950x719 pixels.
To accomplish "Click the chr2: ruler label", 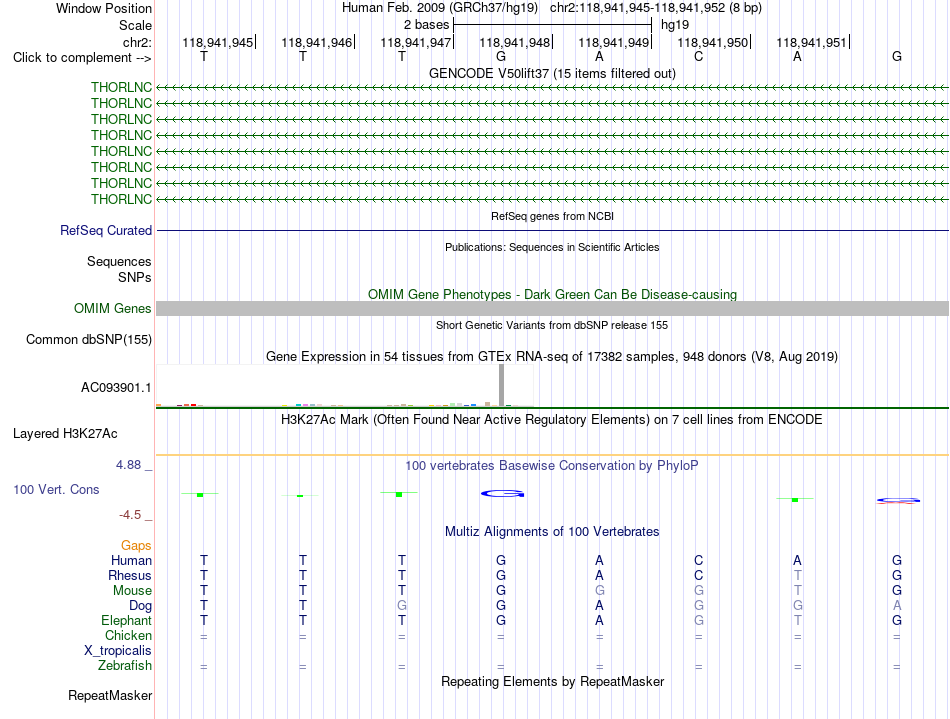I will coord(137,42).
